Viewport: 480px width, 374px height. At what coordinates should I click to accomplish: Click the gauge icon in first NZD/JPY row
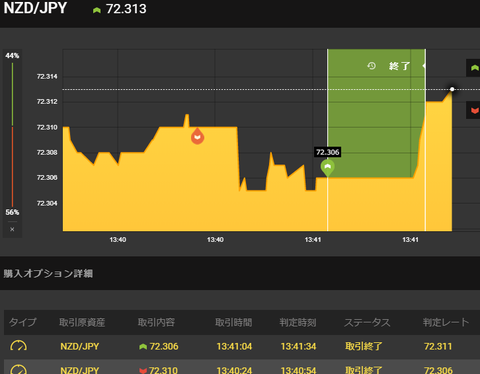[x=19, y=346]
